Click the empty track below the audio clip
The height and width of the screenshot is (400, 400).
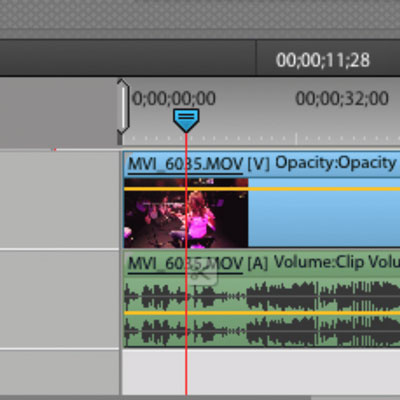point(262,372)
